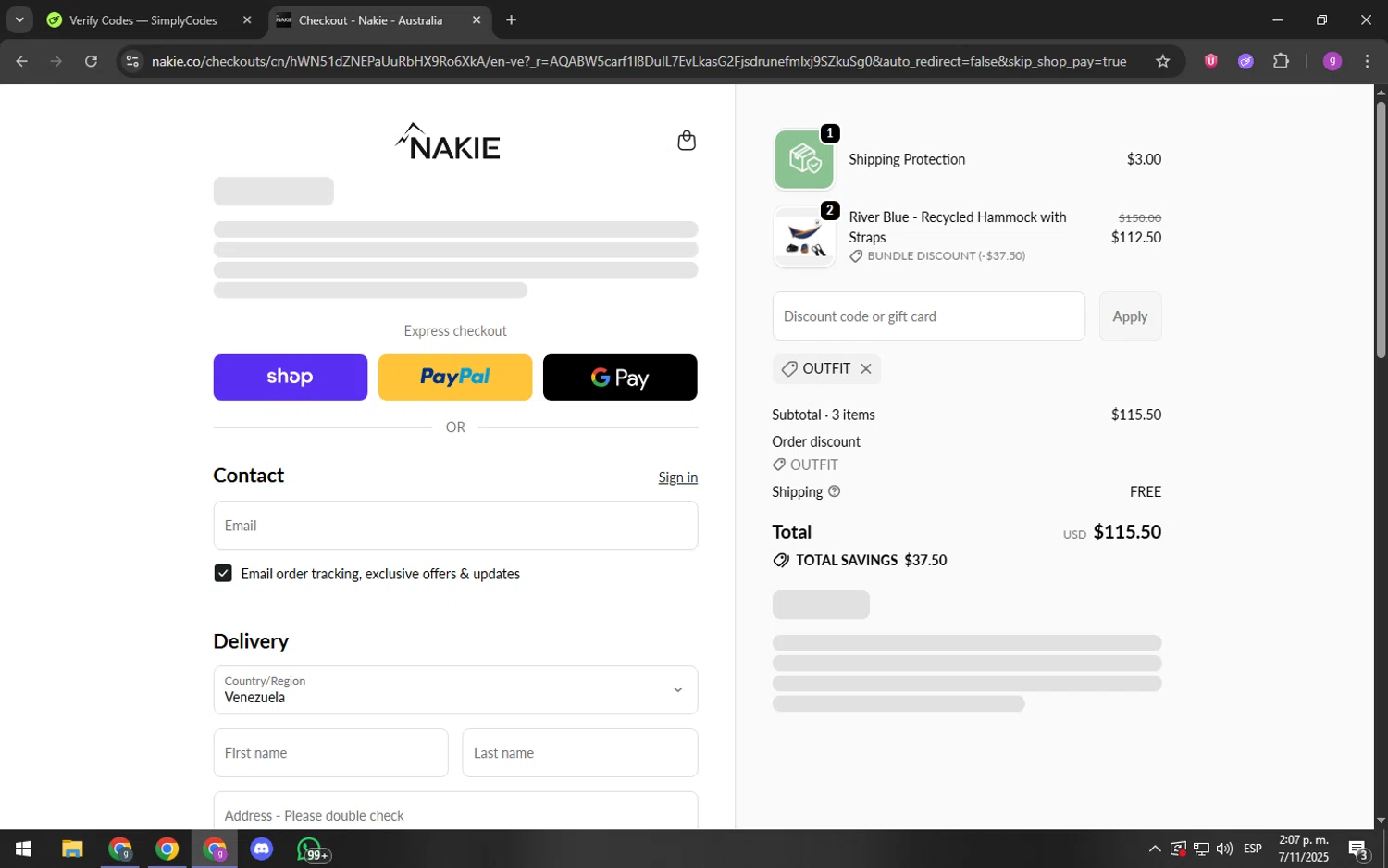
Task: Click the Last name field
Action: pyautogui.click(x=580, y=753)
